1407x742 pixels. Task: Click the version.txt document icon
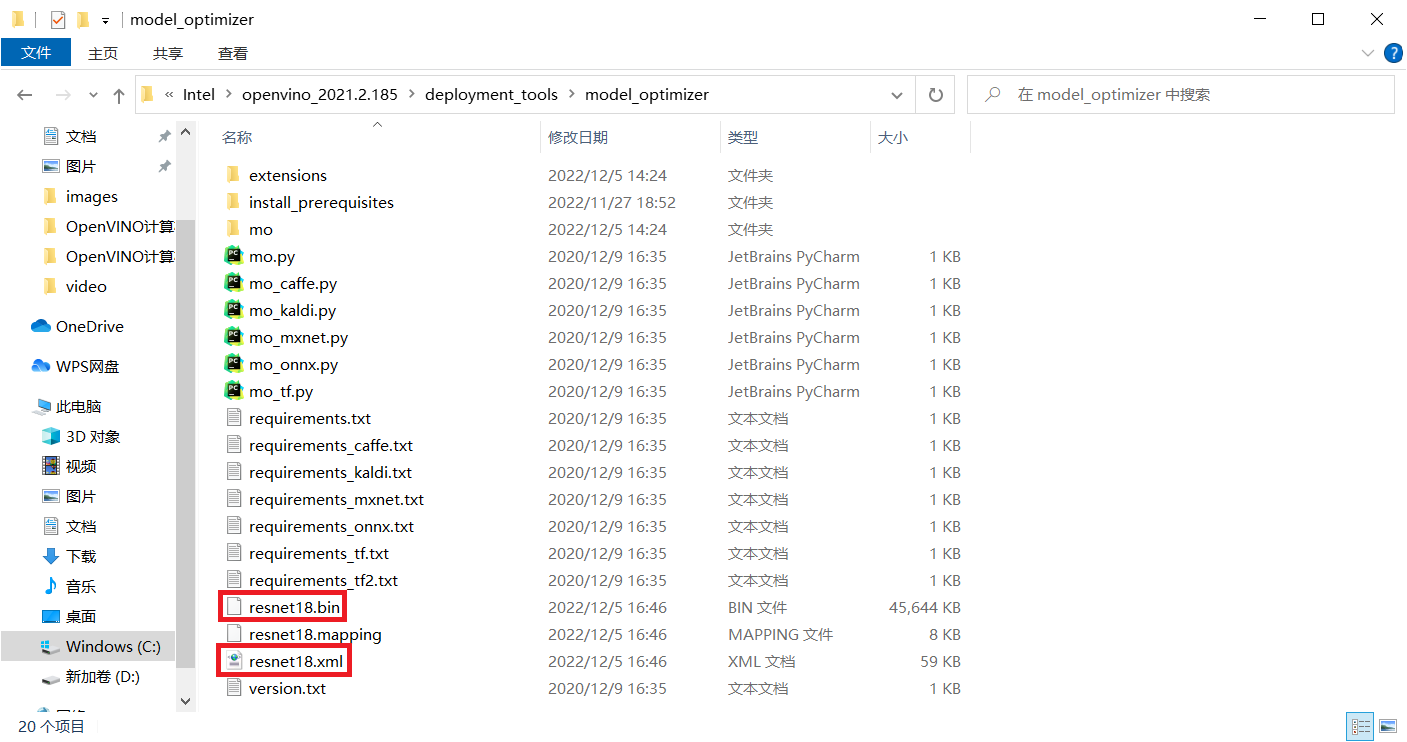tap(233, 688)
